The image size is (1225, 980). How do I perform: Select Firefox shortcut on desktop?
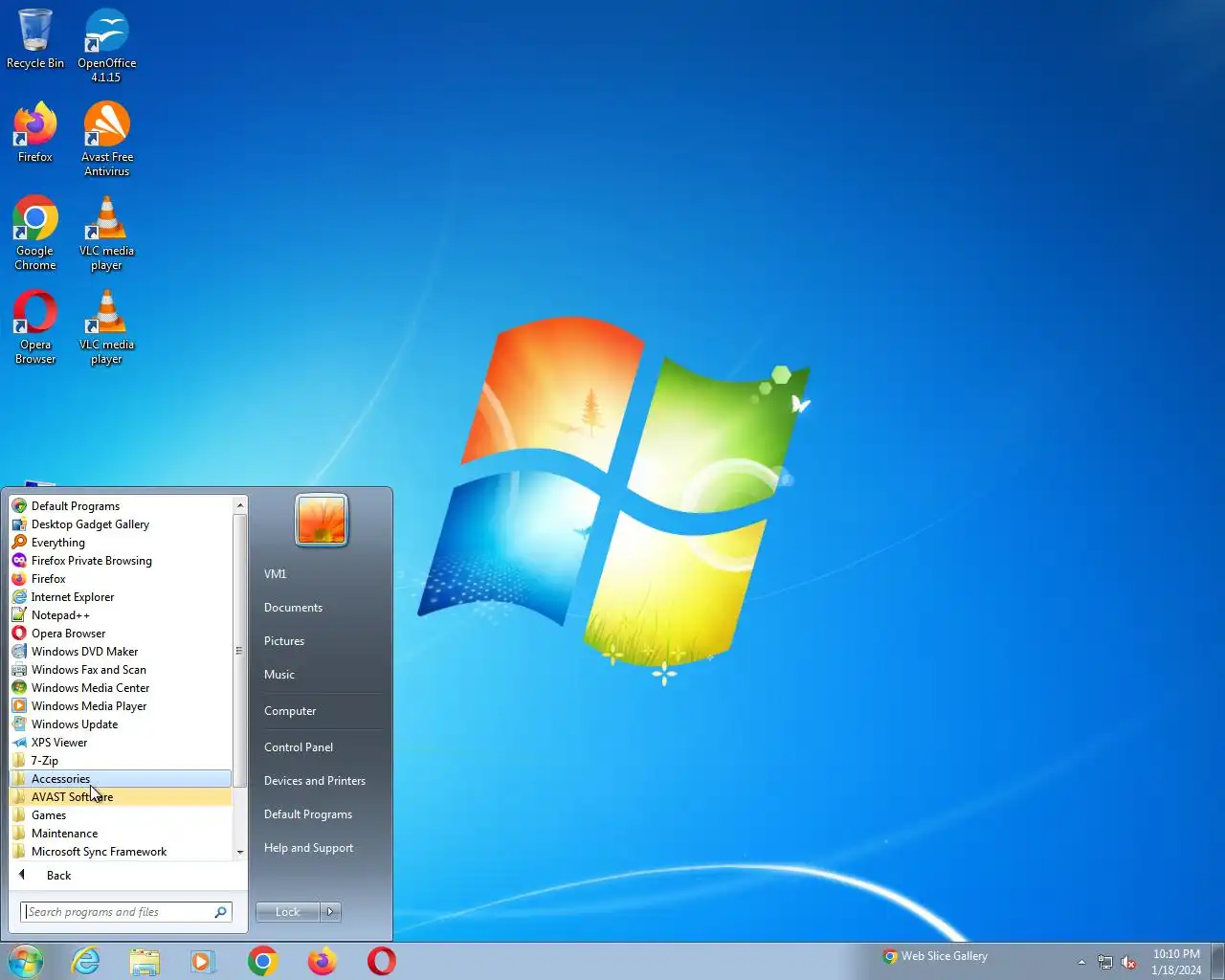[x=35, y=133]
